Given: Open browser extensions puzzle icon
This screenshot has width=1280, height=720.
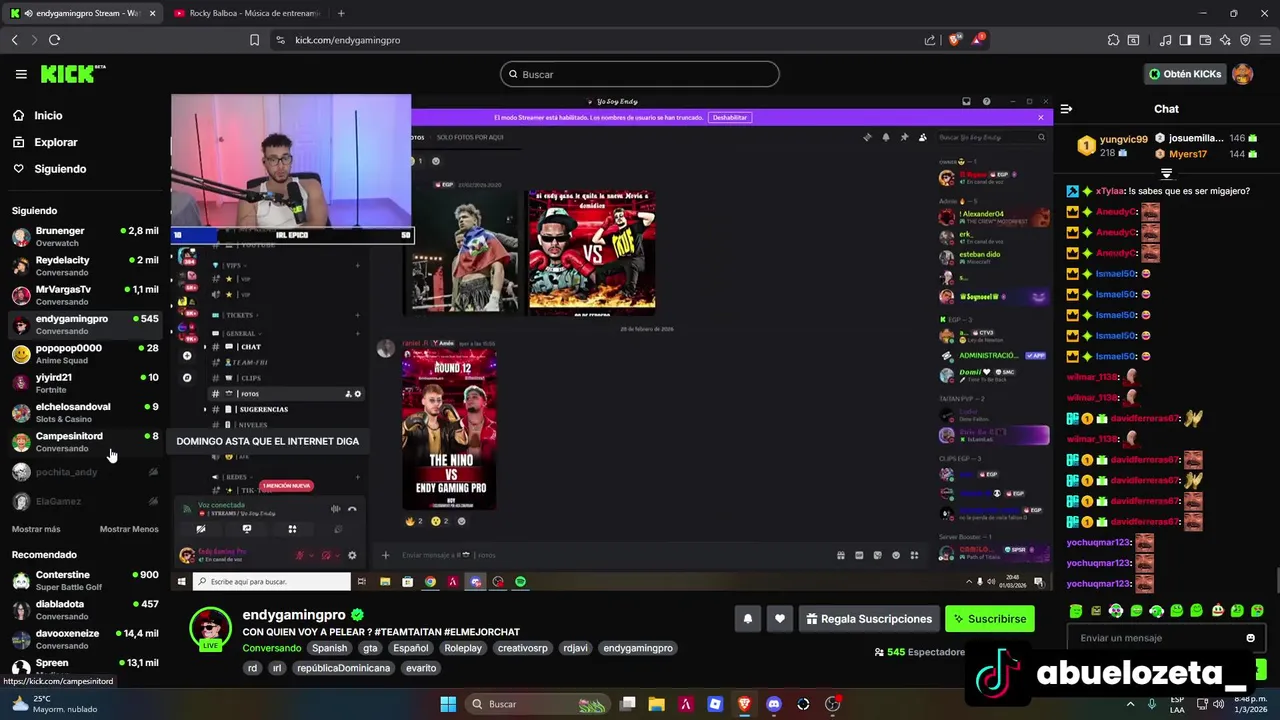Looking at the screenshot, I should (x=1113, y=40).
